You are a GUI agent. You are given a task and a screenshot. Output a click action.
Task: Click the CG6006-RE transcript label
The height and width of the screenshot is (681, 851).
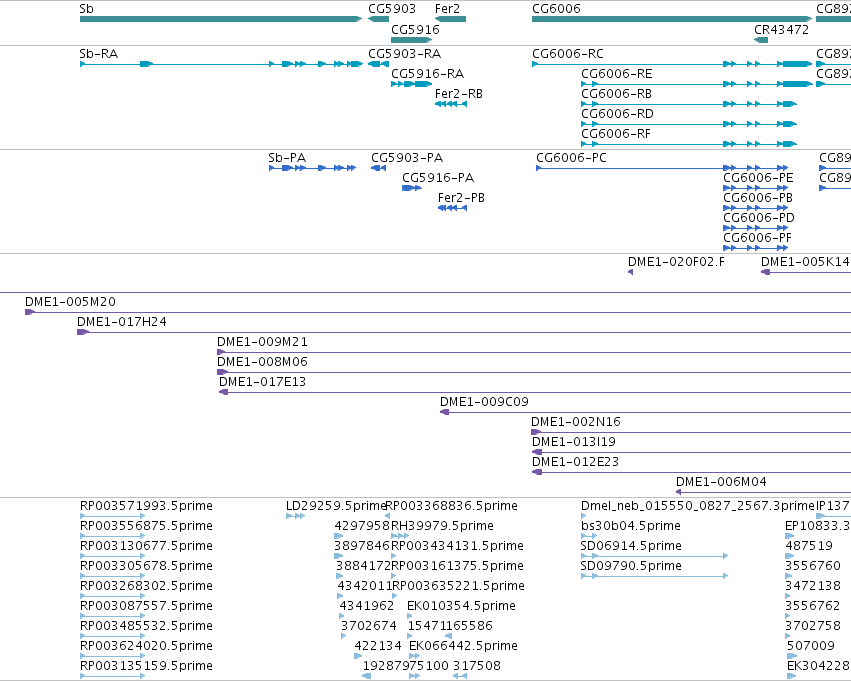(x=617, y=74)
